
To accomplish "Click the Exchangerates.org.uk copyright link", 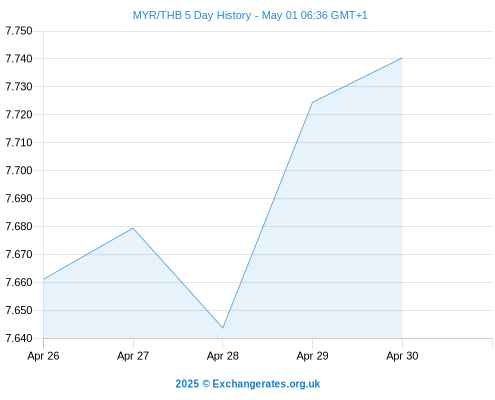I will tap(248, 384).
